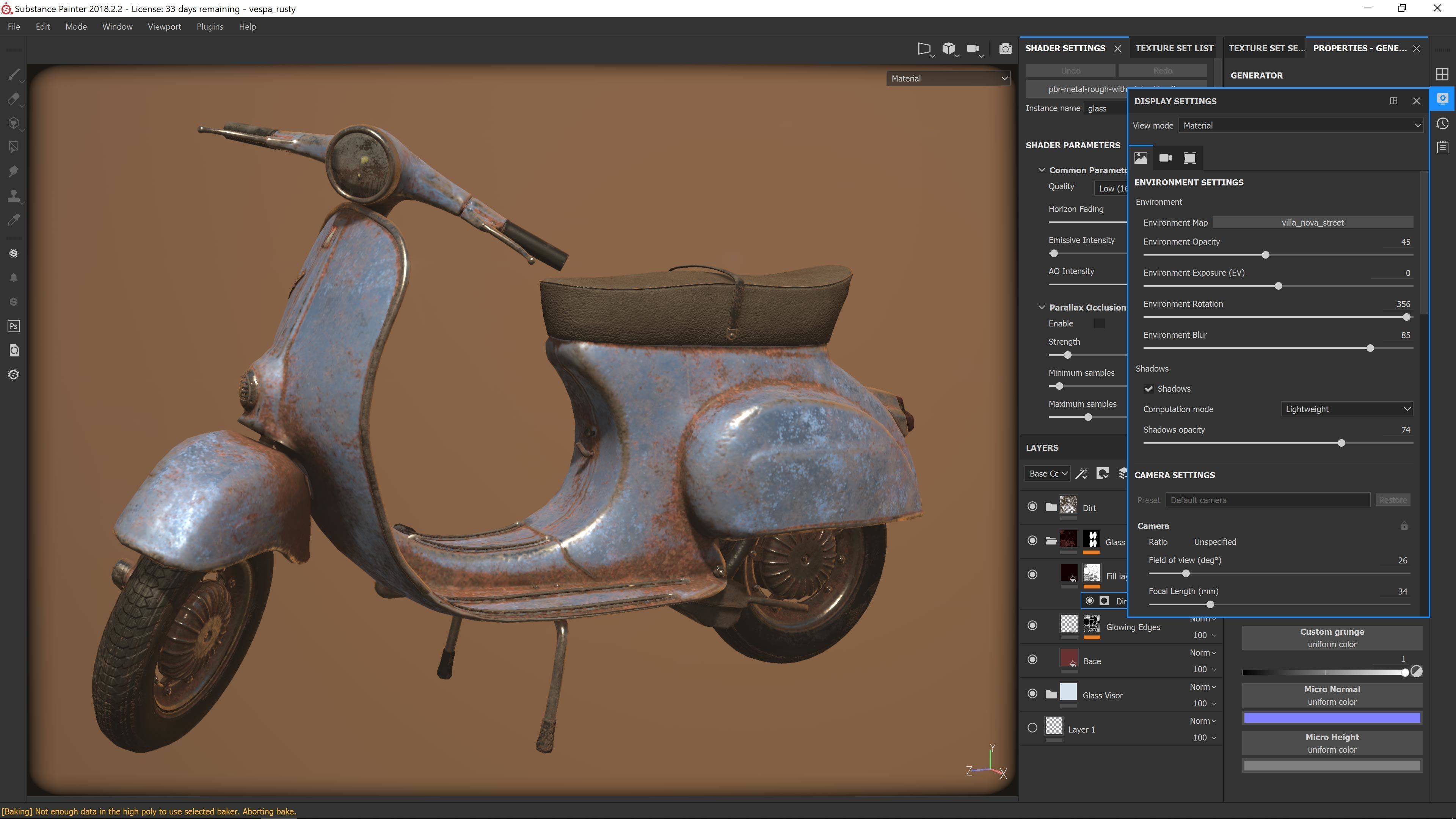Select the Clone stamp tool
The height and width of the screenshot is (819, 1456).
coord(14,196)
